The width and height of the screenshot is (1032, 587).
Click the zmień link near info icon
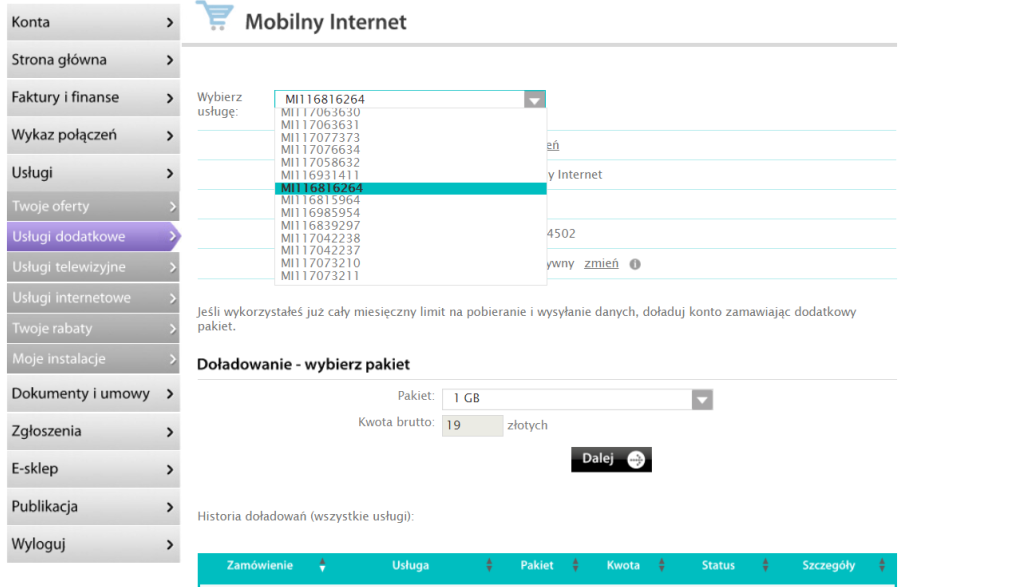[x=601, y=264]
